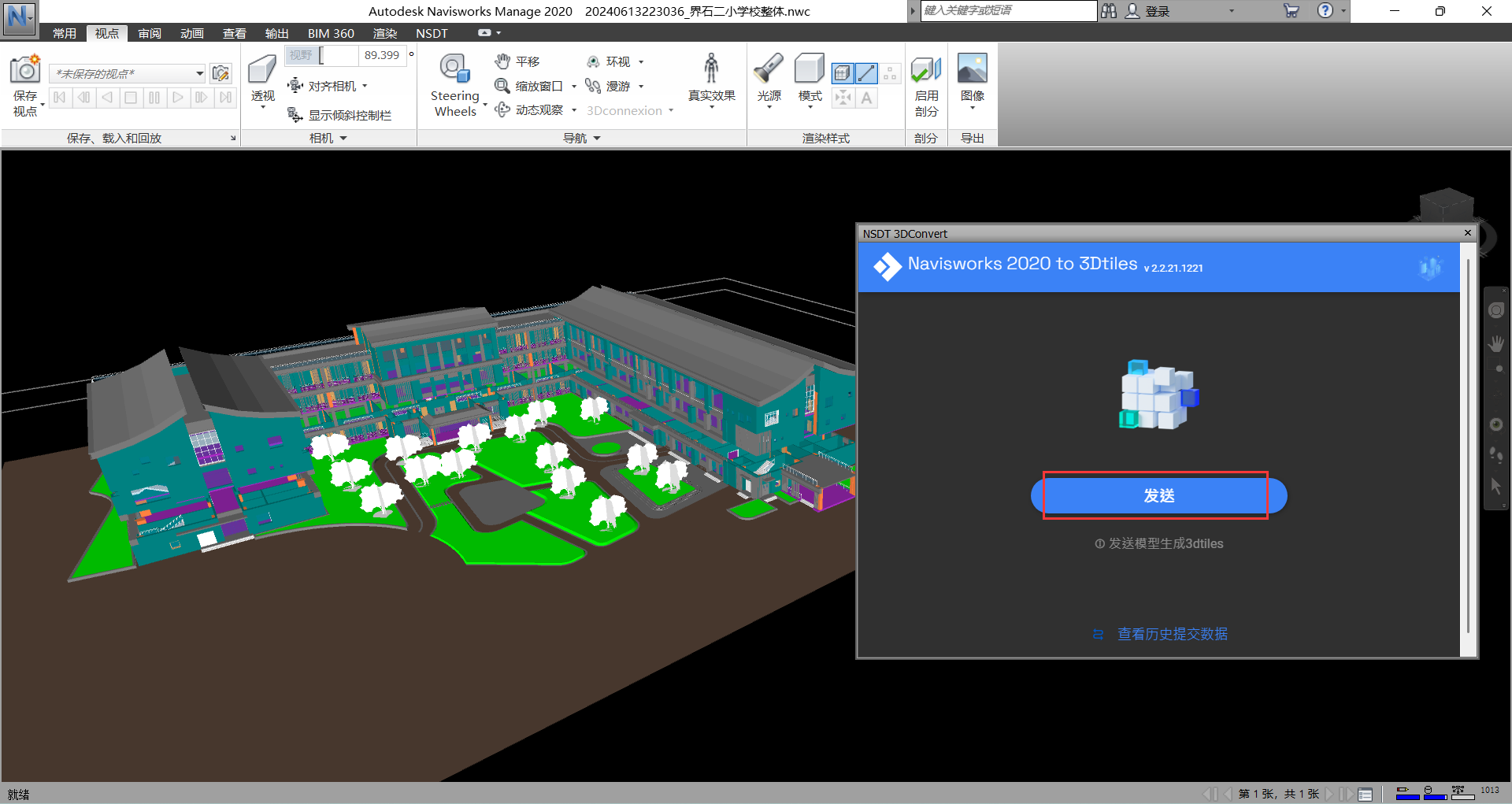Click the ViewCube in the scene corner
This screenshot has height=804, width=1512.
[x=1447, y=206]
